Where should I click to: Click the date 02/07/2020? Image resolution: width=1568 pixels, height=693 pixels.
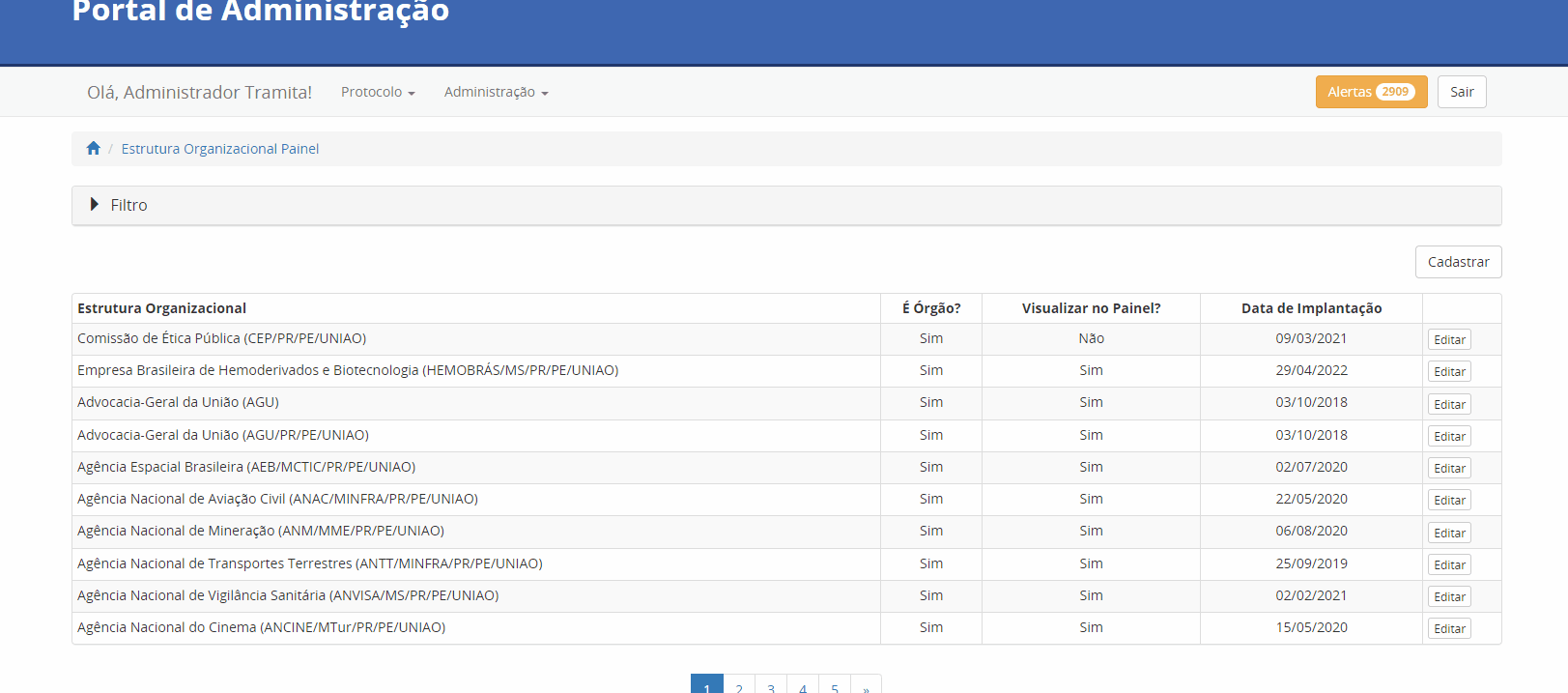pos(1312,467)
